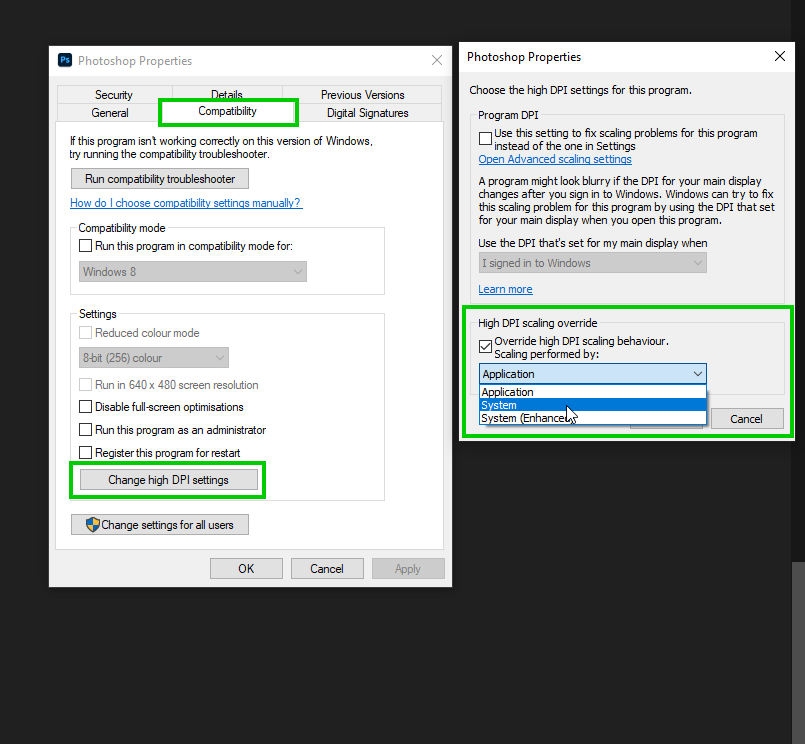Select the Compatibility tab
This screenshot has width=805, height=744.
pyautogui.click(x=227, y=111)
